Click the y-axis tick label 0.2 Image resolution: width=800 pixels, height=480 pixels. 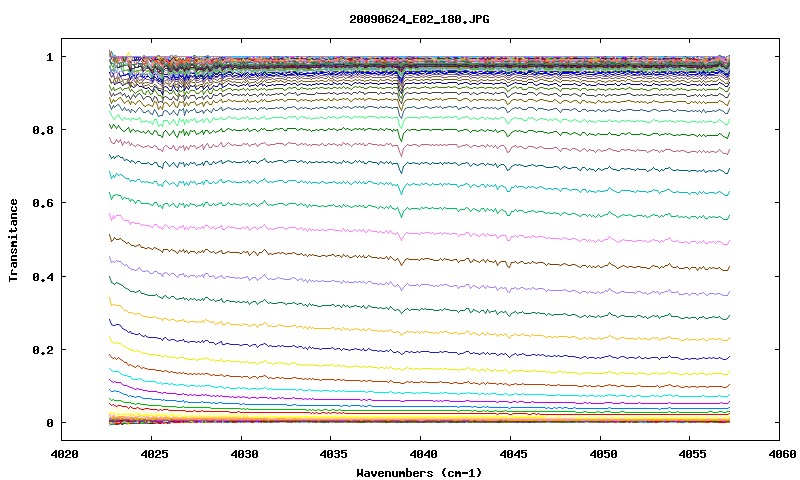(x=43, y=349)
